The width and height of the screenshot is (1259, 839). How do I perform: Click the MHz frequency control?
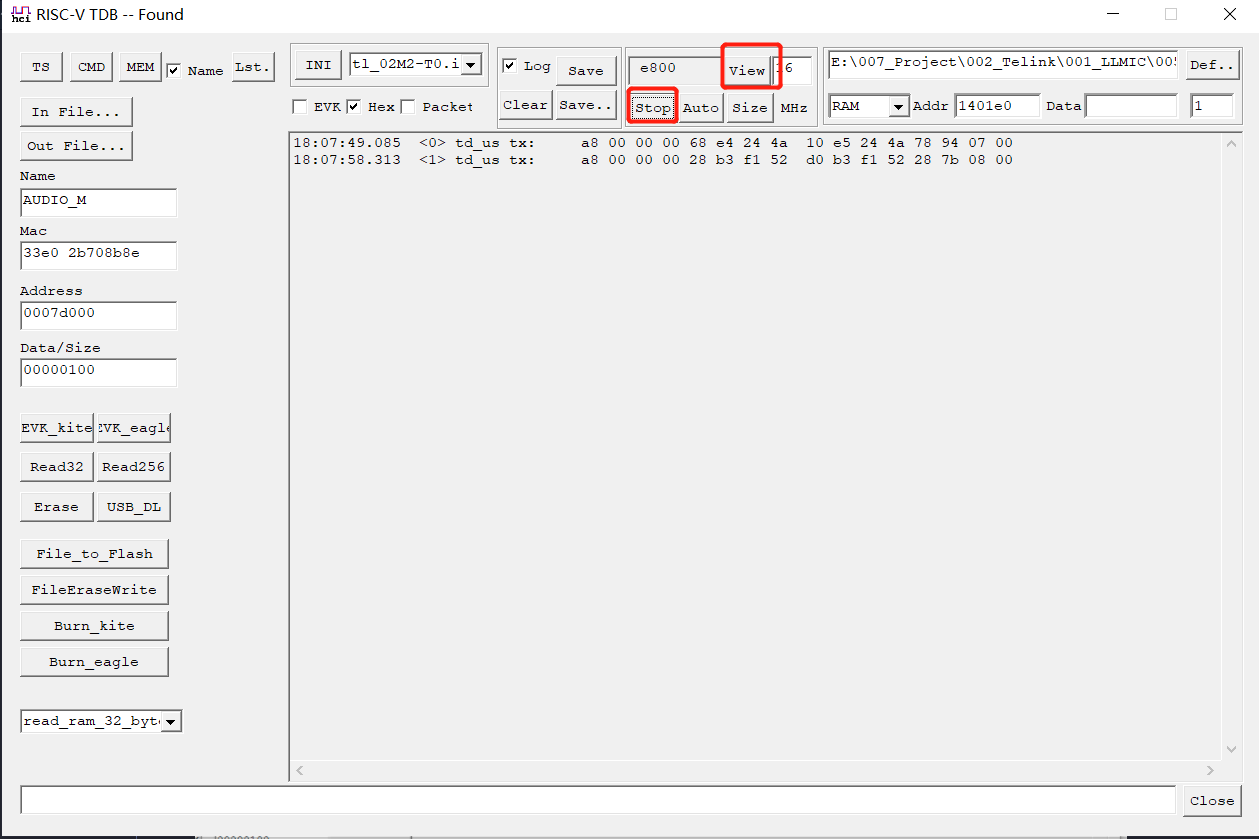[x=794, y=106]
